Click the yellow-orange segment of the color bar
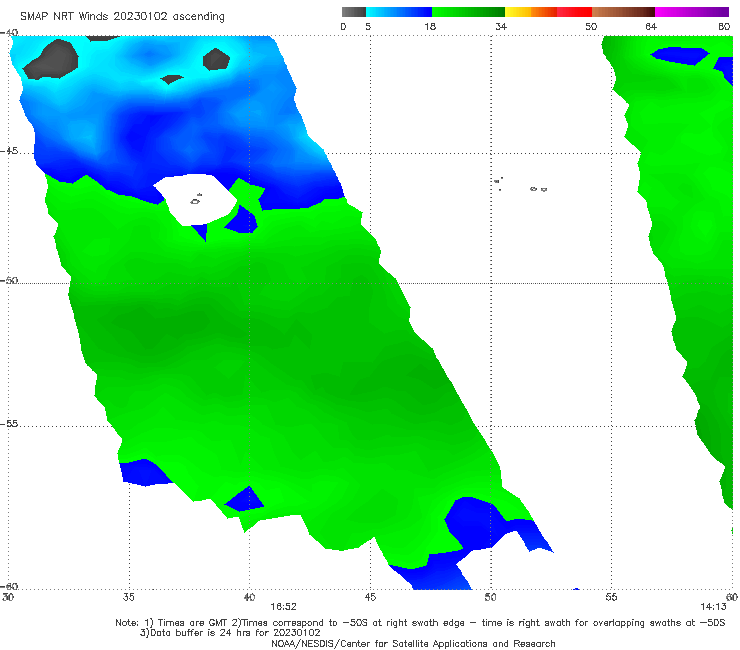740x650 pixels. (531, 12)
